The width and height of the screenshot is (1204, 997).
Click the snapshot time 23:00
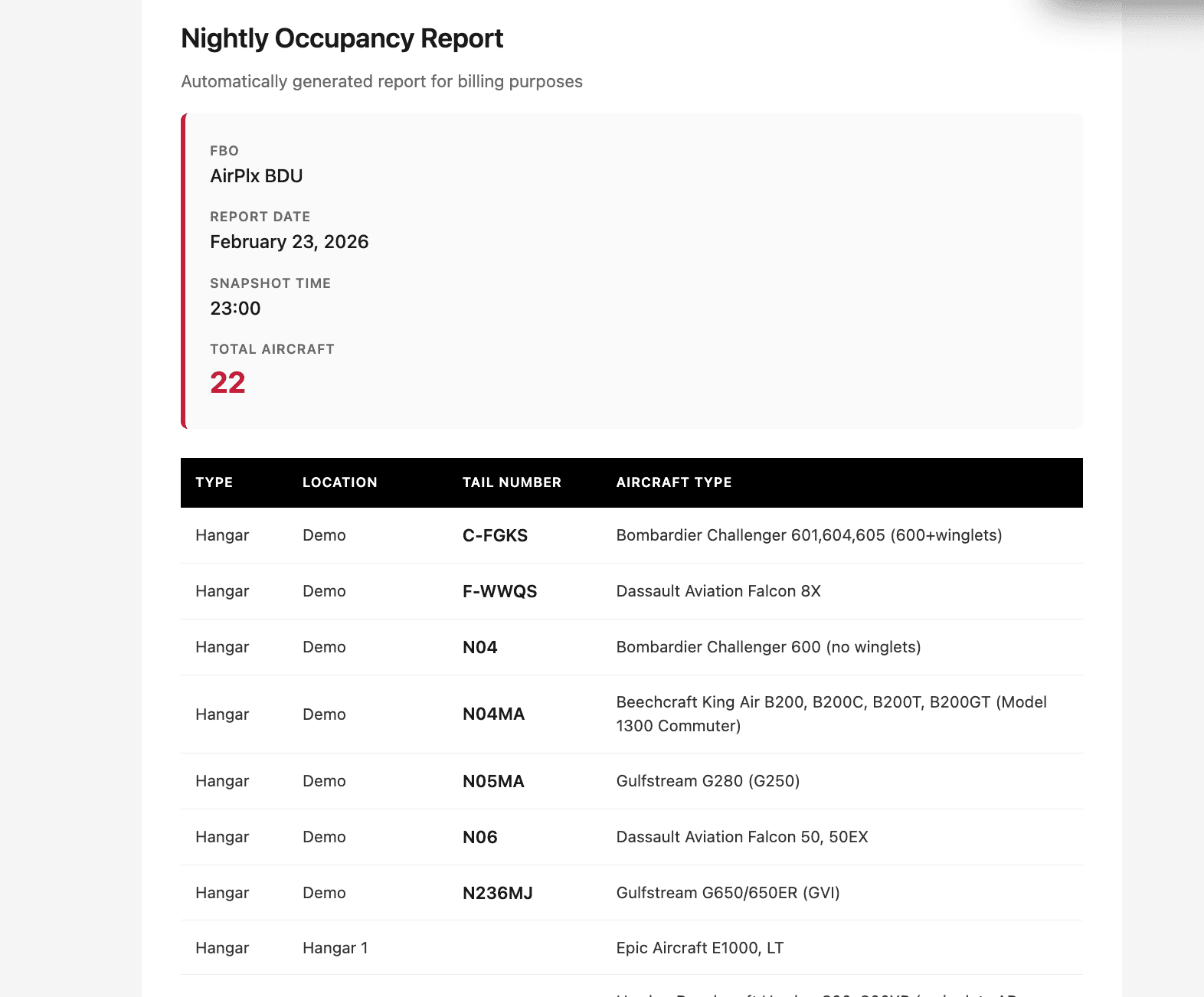[x=235, y=309]
